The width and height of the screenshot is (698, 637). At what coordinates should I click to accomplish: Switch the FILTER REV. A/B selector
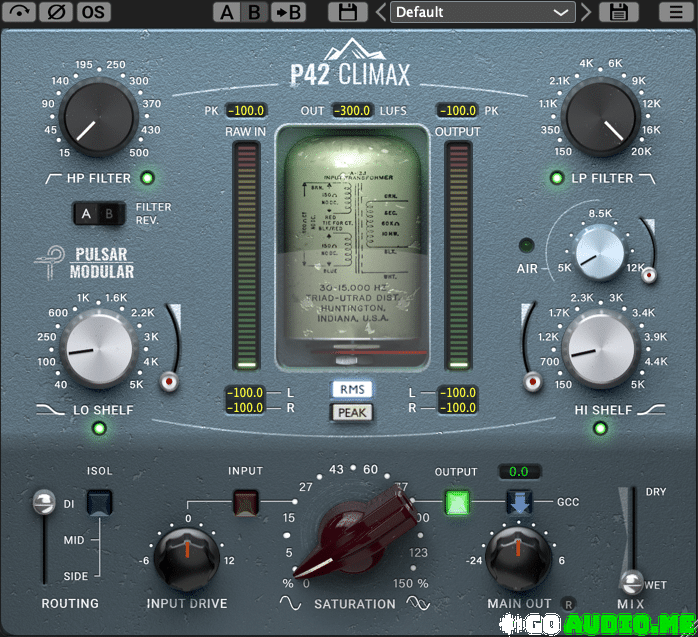[x=99, y=214]
